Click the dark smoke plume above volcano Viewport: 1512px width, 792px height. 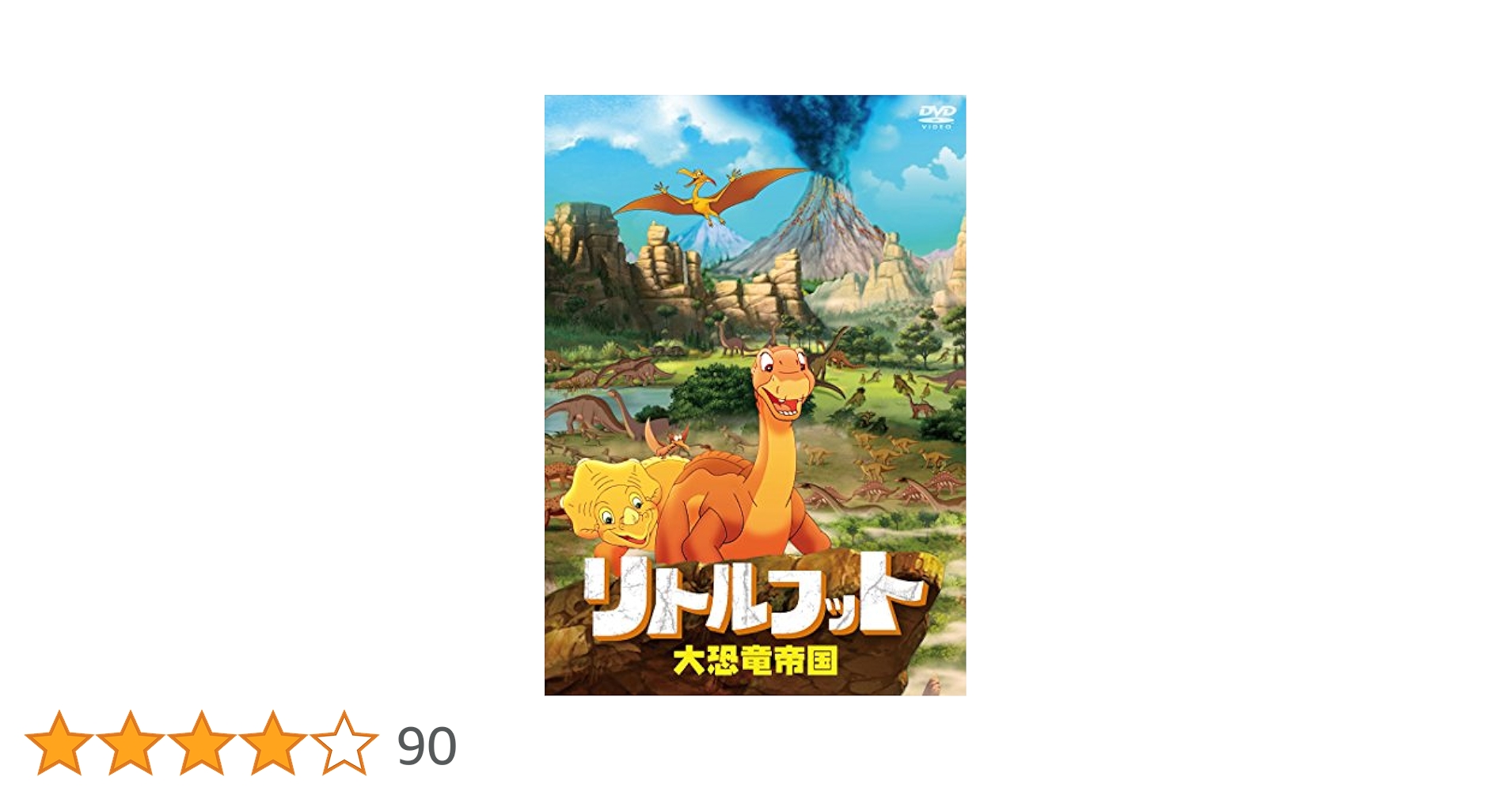click(x=819, y=135)
